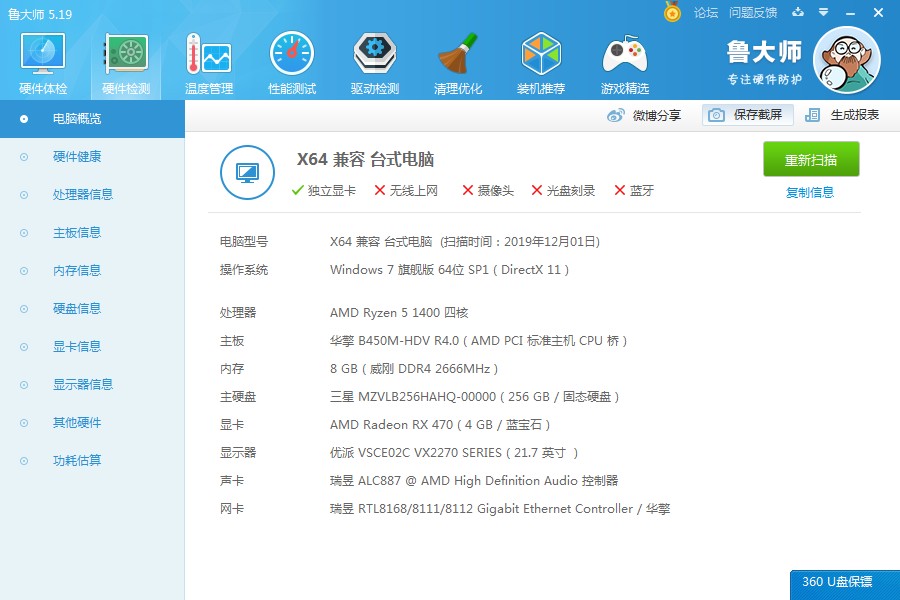
Task: Open the title bar dropdown menu arrow
Action: tap(823, 12)
